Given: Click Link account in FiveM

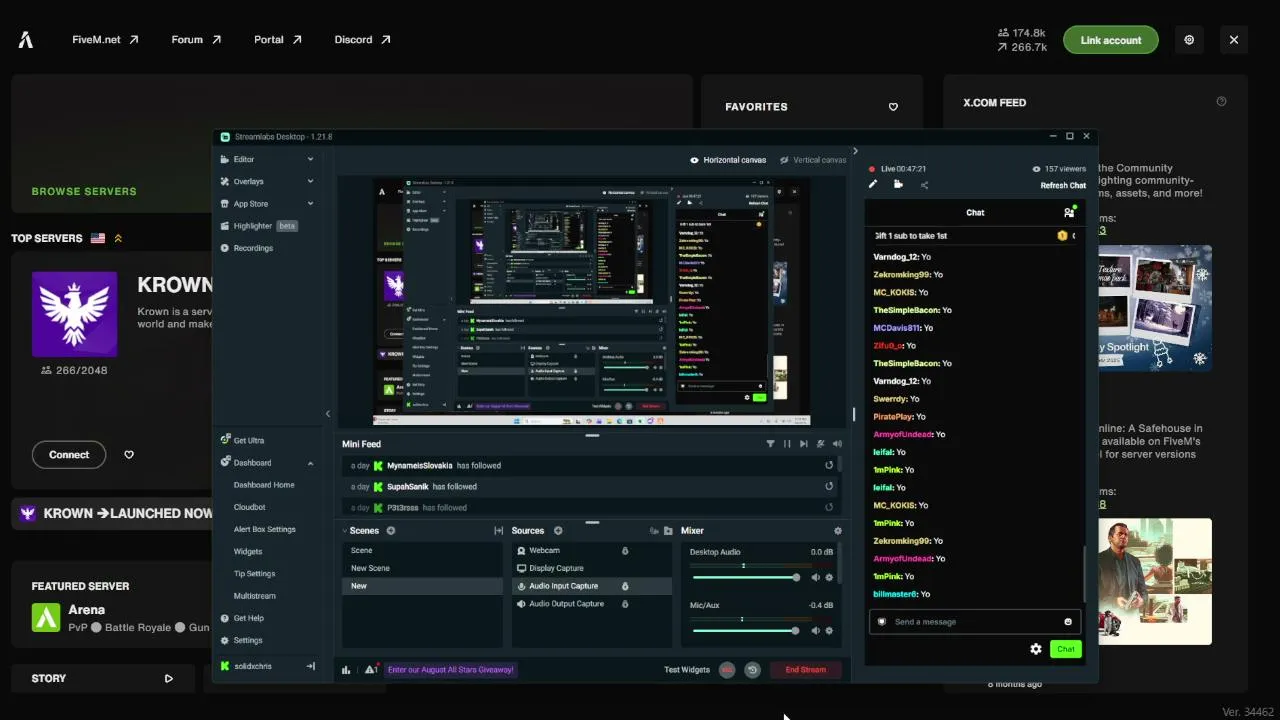Looking at the screenshot, I should pos(1110,40).
